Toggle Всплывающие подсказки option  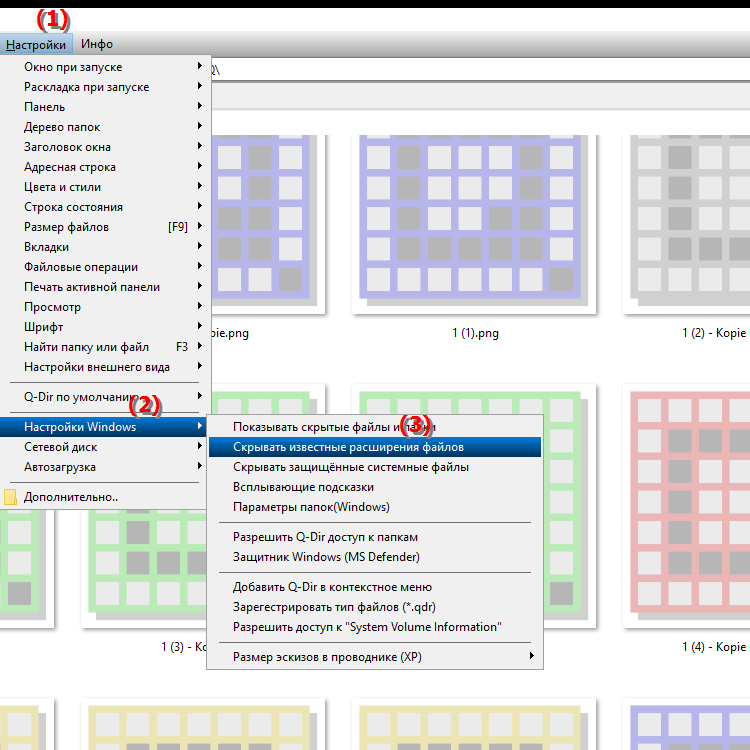375,487
